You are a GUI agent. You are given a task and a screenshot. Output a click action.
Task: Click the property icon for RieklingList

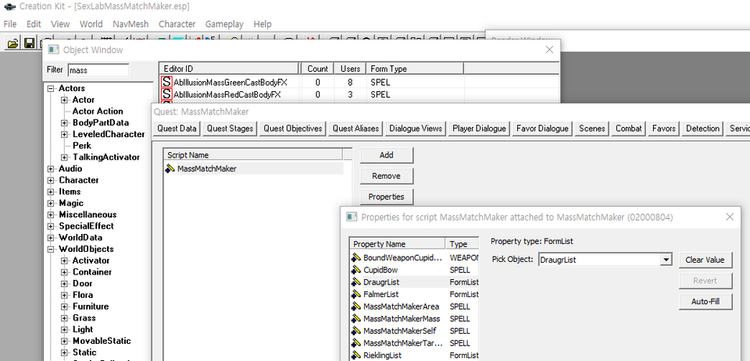point(356,355)
